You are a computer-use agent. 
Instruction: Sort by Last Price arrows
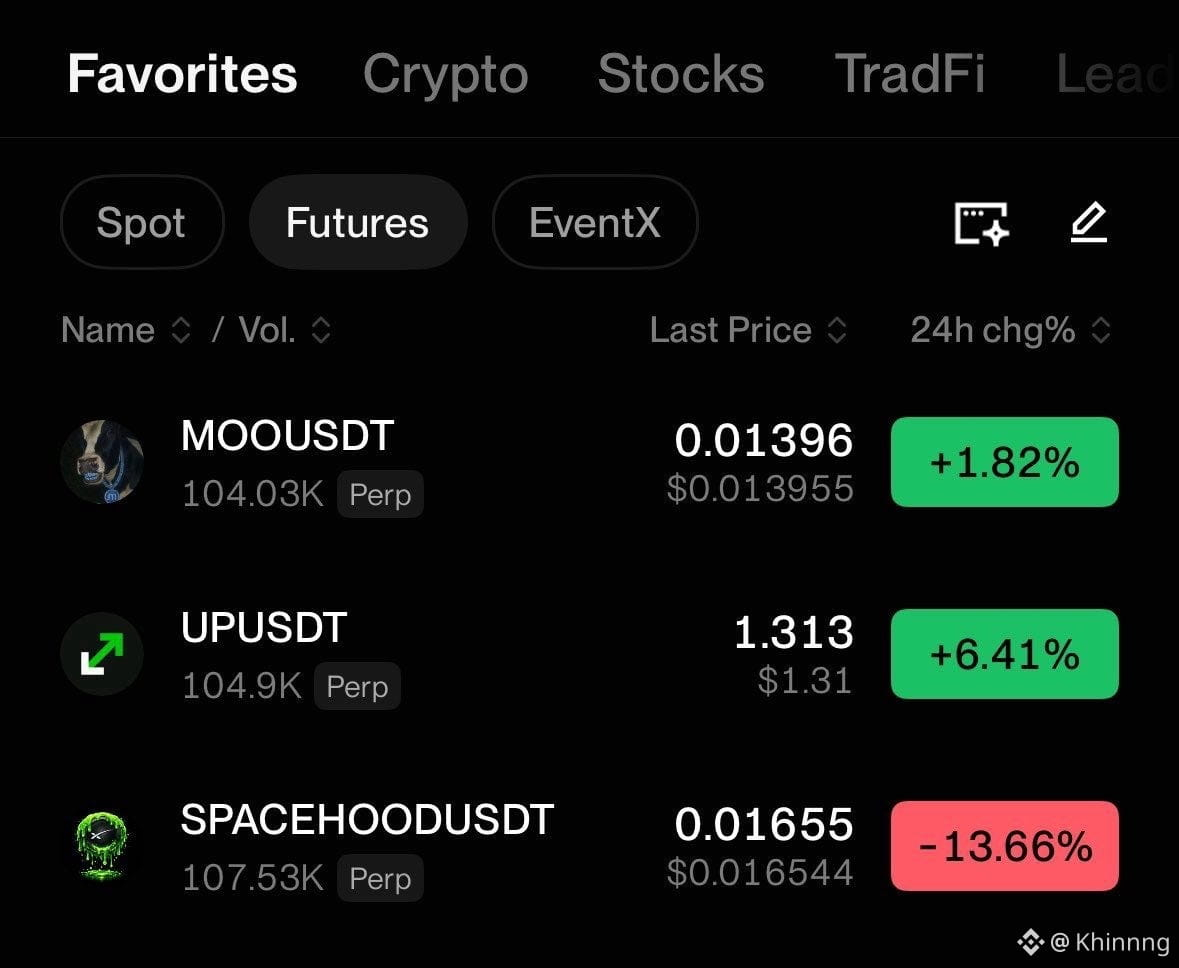click(x=837, y=330)
